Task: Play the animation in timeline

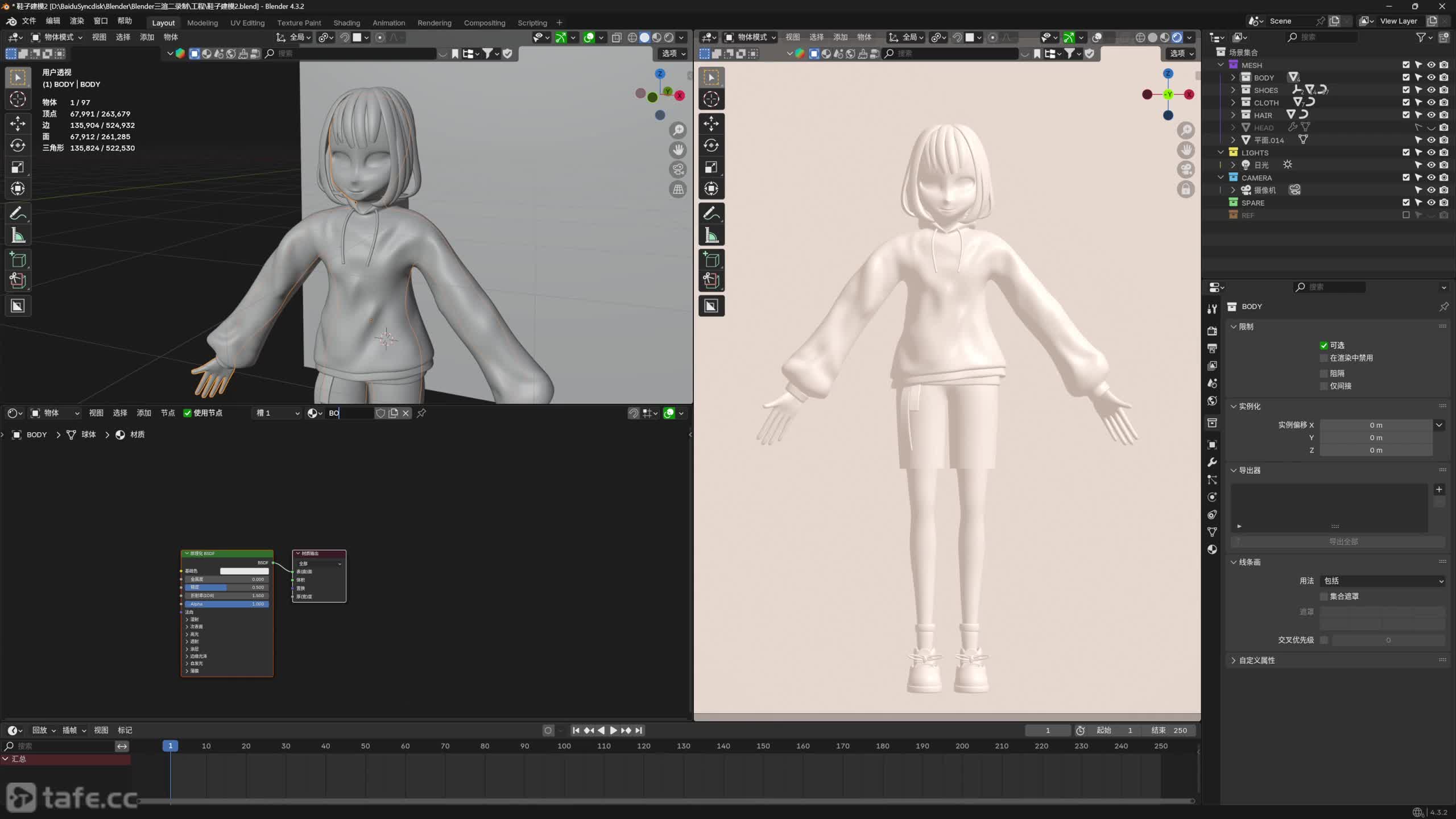Action: [x=613, y=731]
